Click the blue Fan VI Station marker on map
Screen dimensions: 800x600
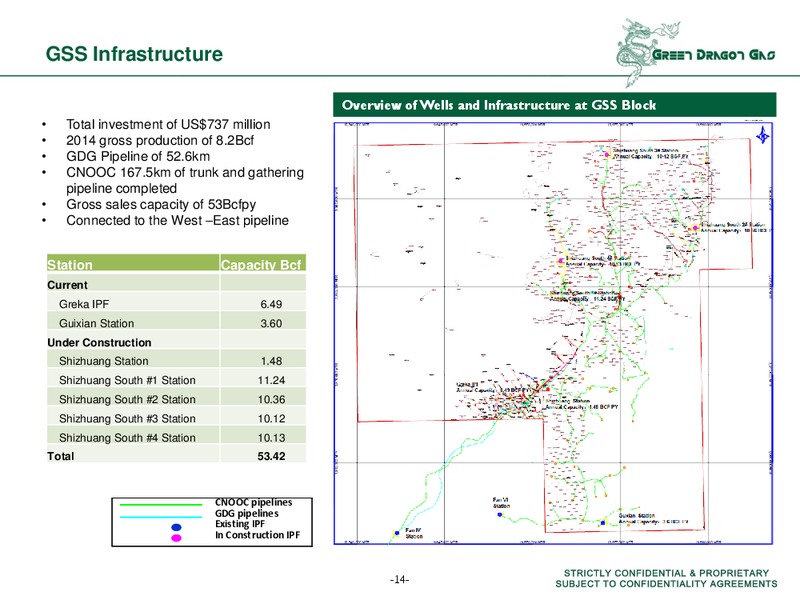(500, 515)
